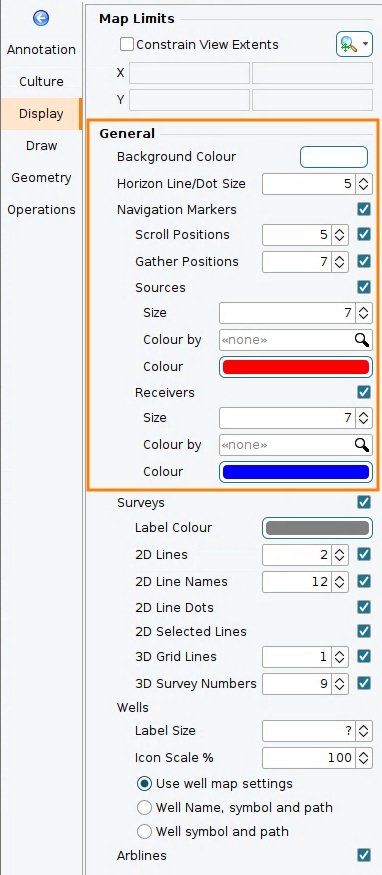Toggle the 2D Line Dots checkbox

tap(364, 607)
